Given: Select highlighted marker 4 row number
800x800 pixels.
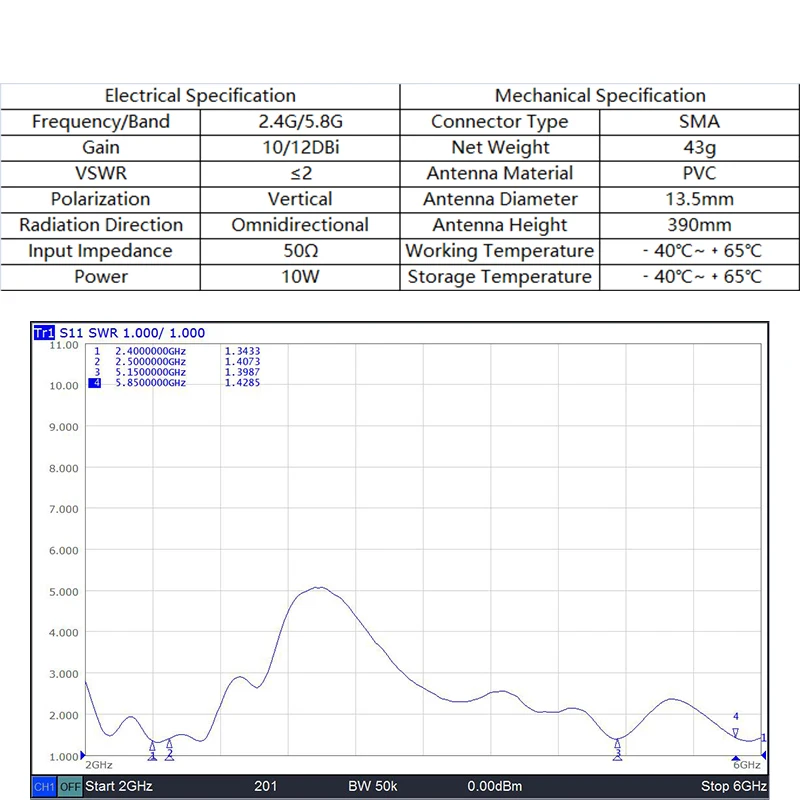Looking at the screenshot, I should [x=95, y=383].
